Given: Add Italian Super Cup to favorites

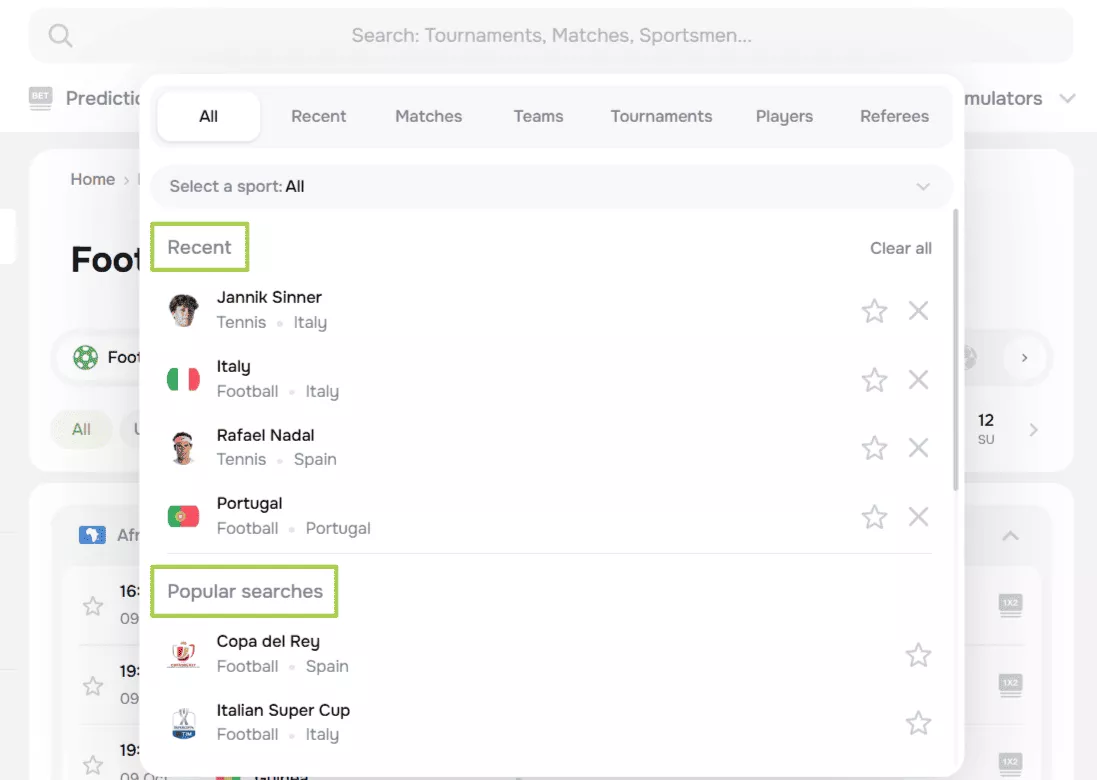Looking at the screenshot, I should [x=917, y=723].
